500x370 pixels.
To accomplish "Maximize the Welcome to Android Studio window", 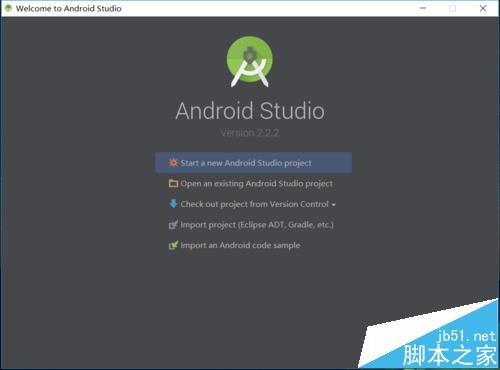I will (x=452, y=8).
